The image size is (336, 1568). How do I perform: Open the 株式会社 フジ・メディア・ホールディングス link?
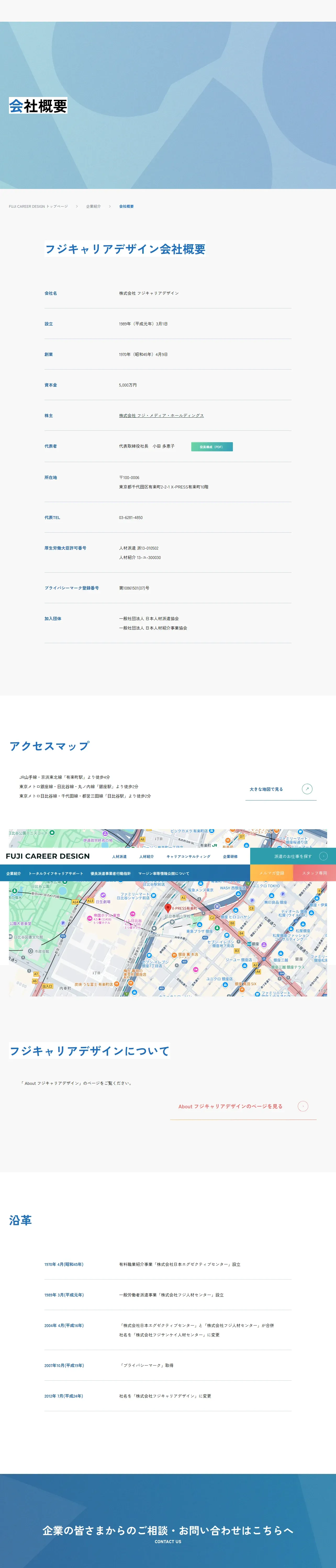coord(162,416)
